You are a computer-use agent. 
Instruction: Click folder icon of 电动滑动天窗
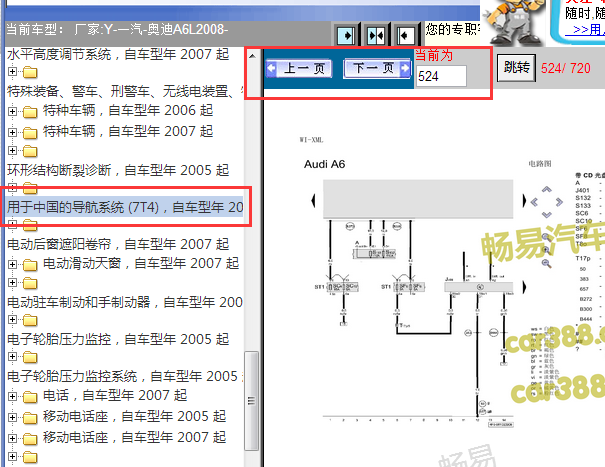(30, 265)
